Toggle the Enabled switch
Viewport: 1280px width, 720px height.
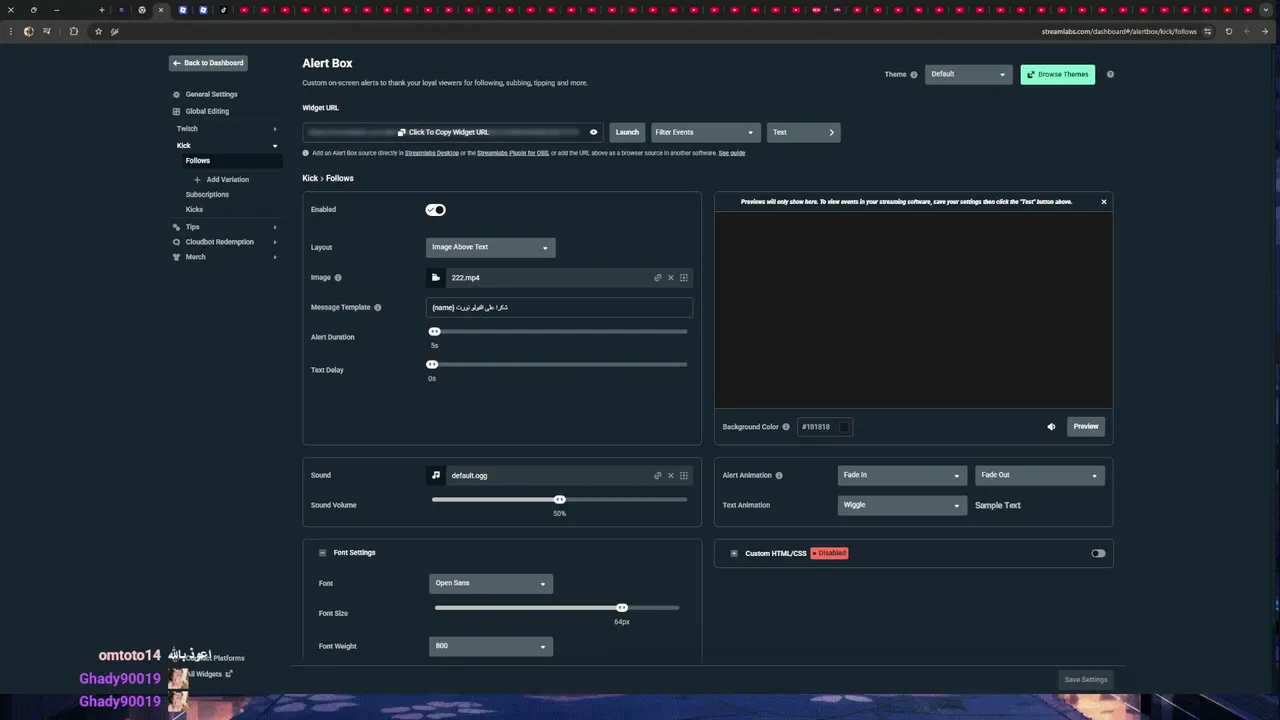435,210
